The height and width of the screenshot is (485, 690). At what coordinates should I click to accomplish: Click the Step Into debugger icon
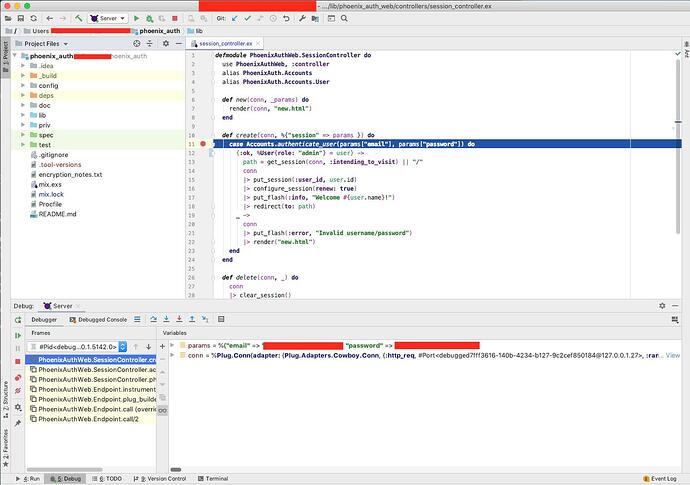pyautogui.click(x=166, y=319)
